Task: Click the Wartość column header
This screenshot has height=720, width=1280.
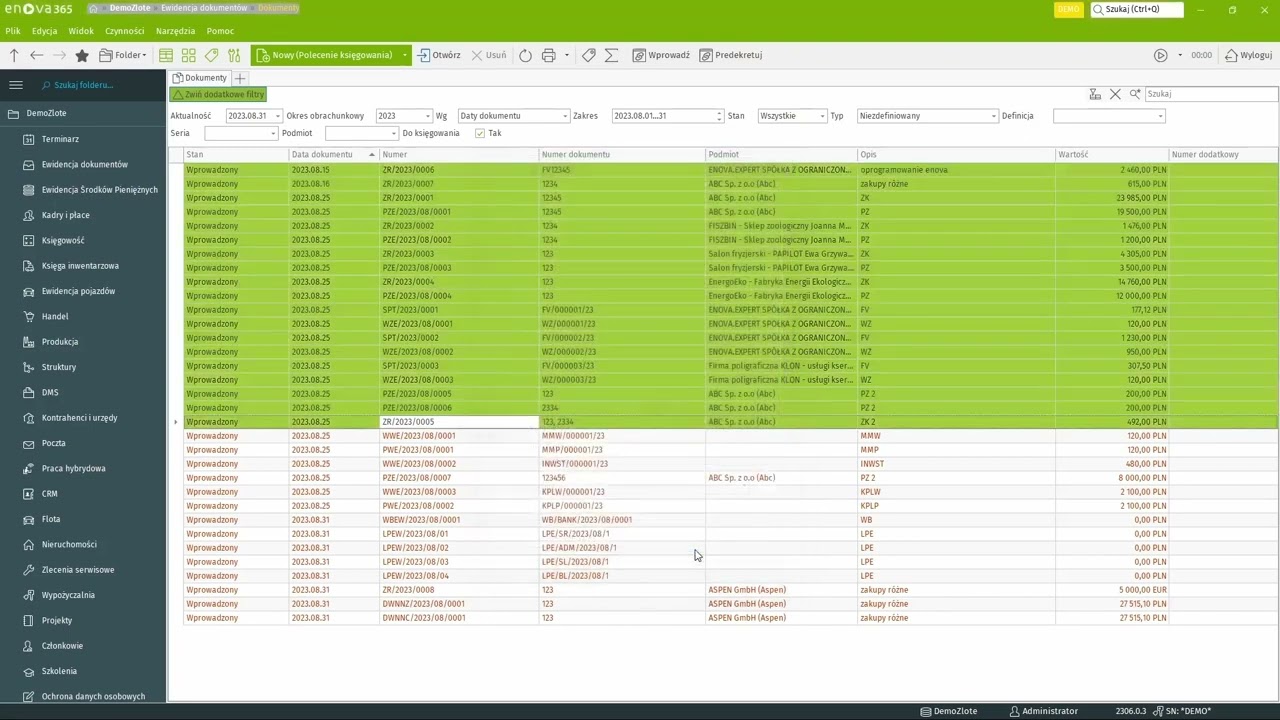Action: [1112, 155]
